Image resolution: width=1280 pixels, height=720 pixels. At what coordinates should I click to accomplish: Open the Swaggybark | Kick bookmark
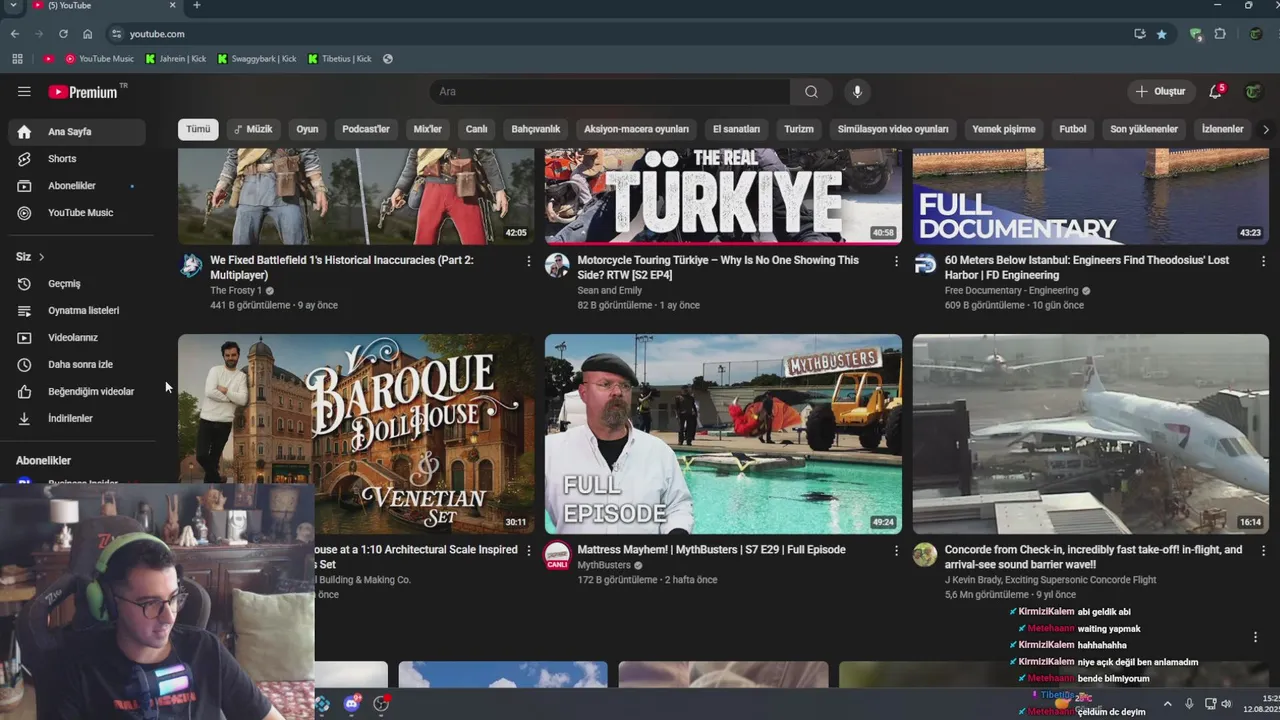coord(257,59)
